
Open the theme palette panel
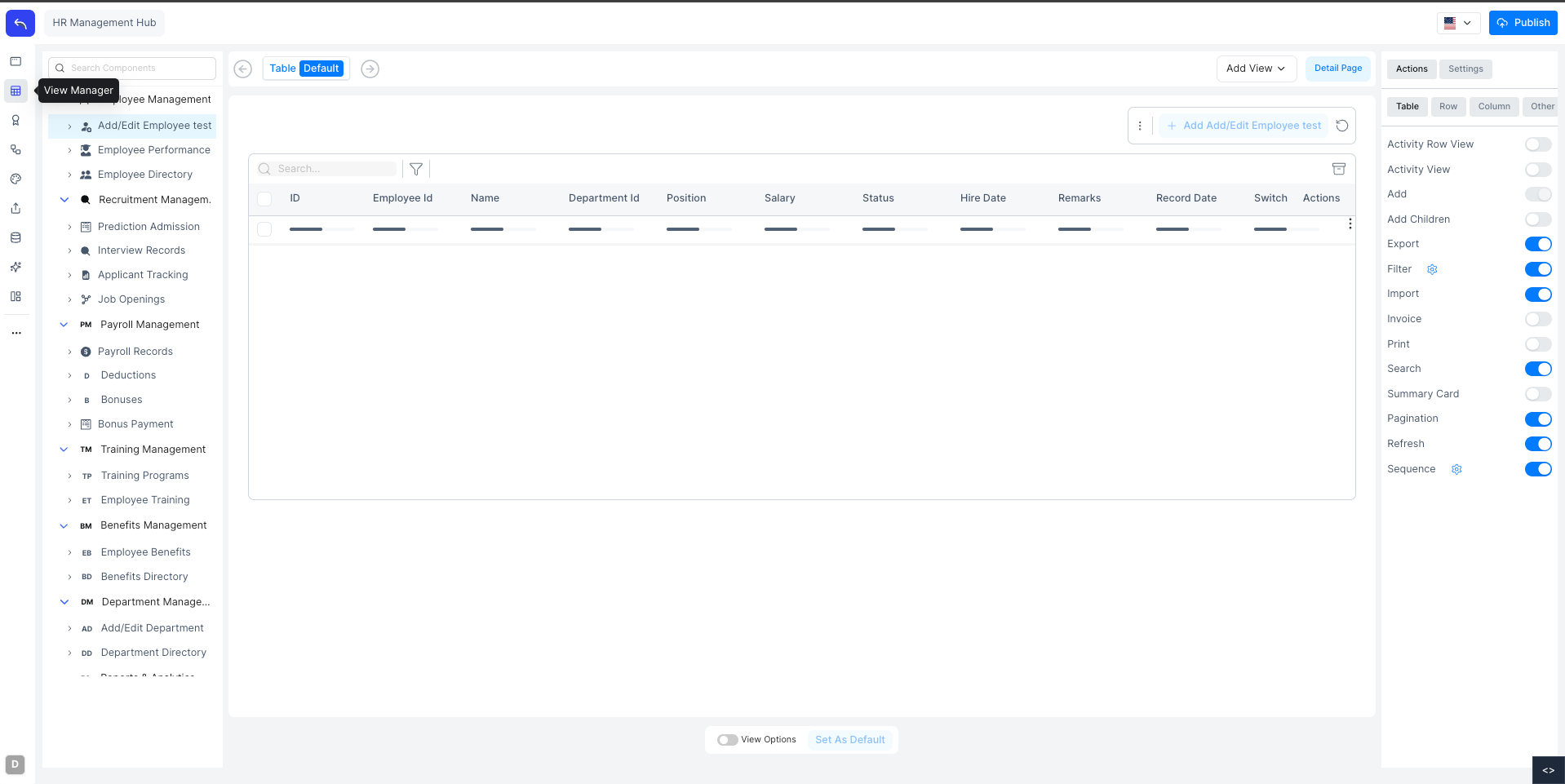(x=16, y=179)
